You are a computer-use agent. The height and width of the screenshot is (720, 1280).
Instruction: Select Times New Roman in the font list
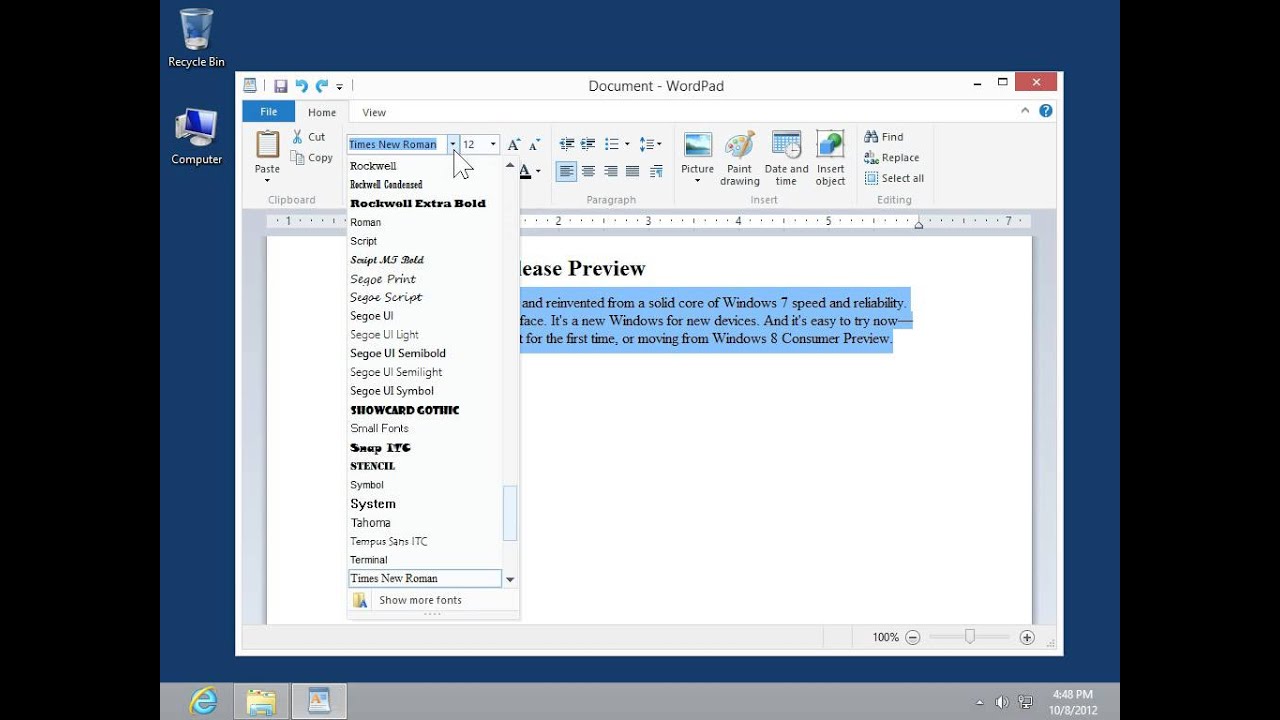coord(424,578)
